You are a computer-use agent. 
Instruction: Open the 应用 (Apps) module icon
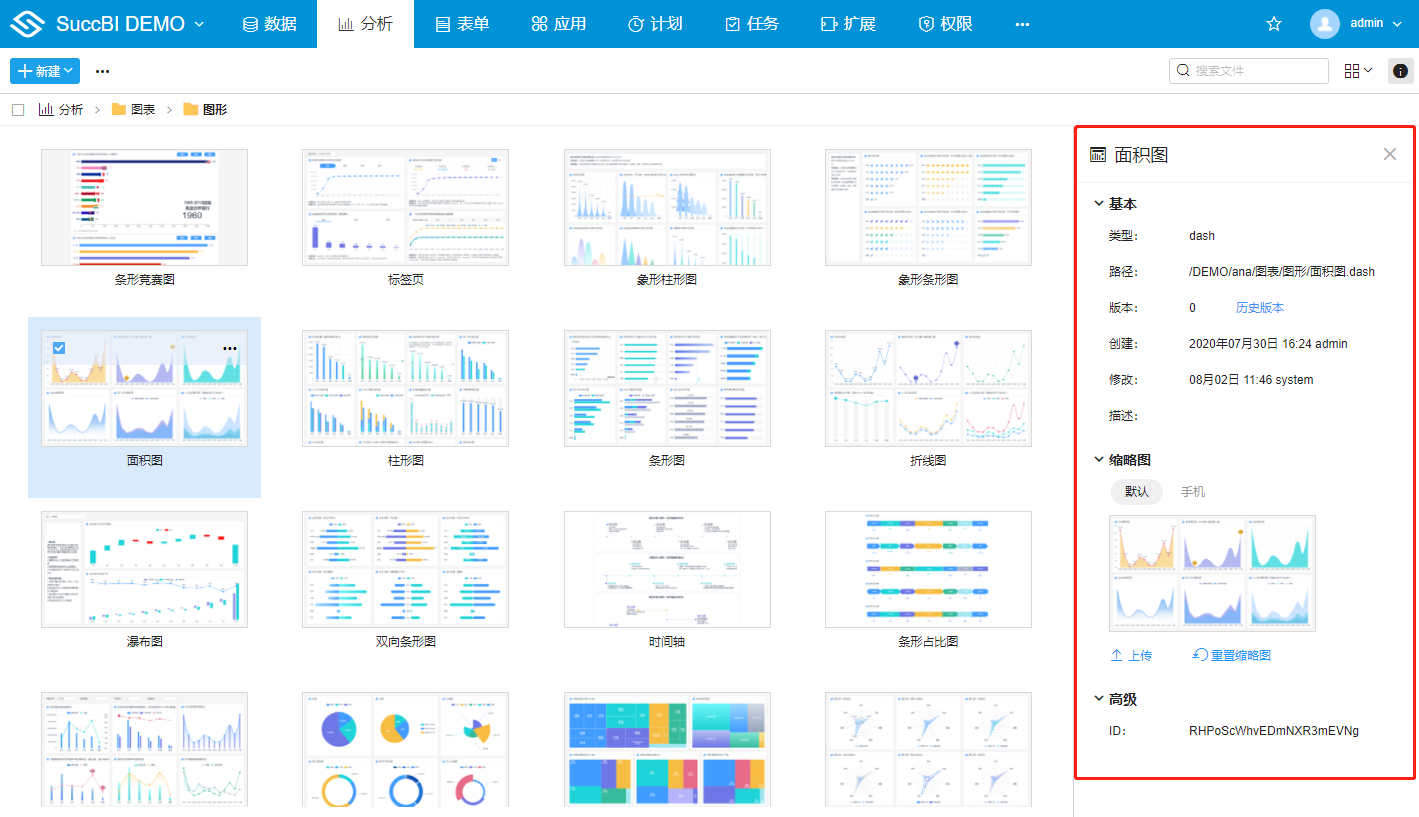[x=537, y=23]
